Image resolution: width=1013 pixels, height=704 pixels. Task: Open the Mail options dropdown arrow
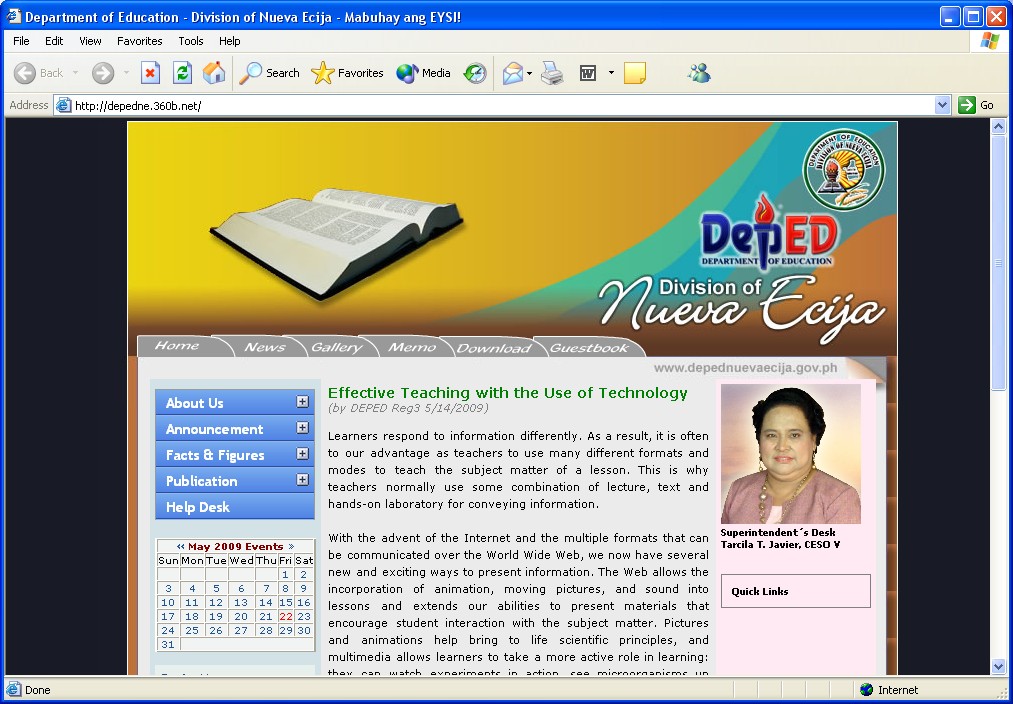pos(529,73)
